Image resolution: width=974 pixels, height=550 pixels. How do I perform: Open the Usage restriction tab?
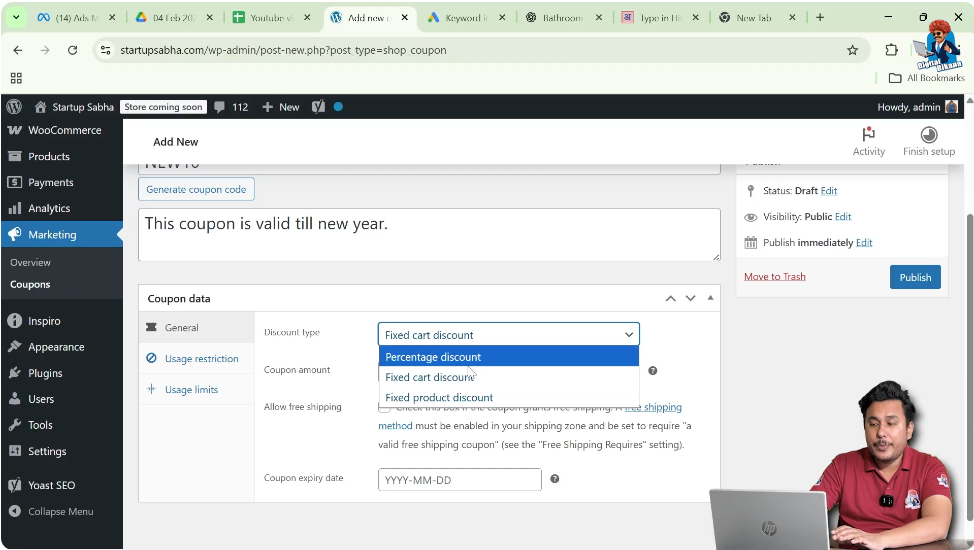(201, 358)
